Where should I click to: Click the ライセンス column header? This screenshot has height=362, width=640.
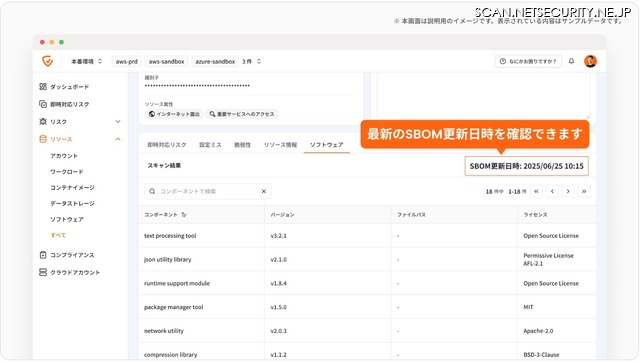coord(535,215)
